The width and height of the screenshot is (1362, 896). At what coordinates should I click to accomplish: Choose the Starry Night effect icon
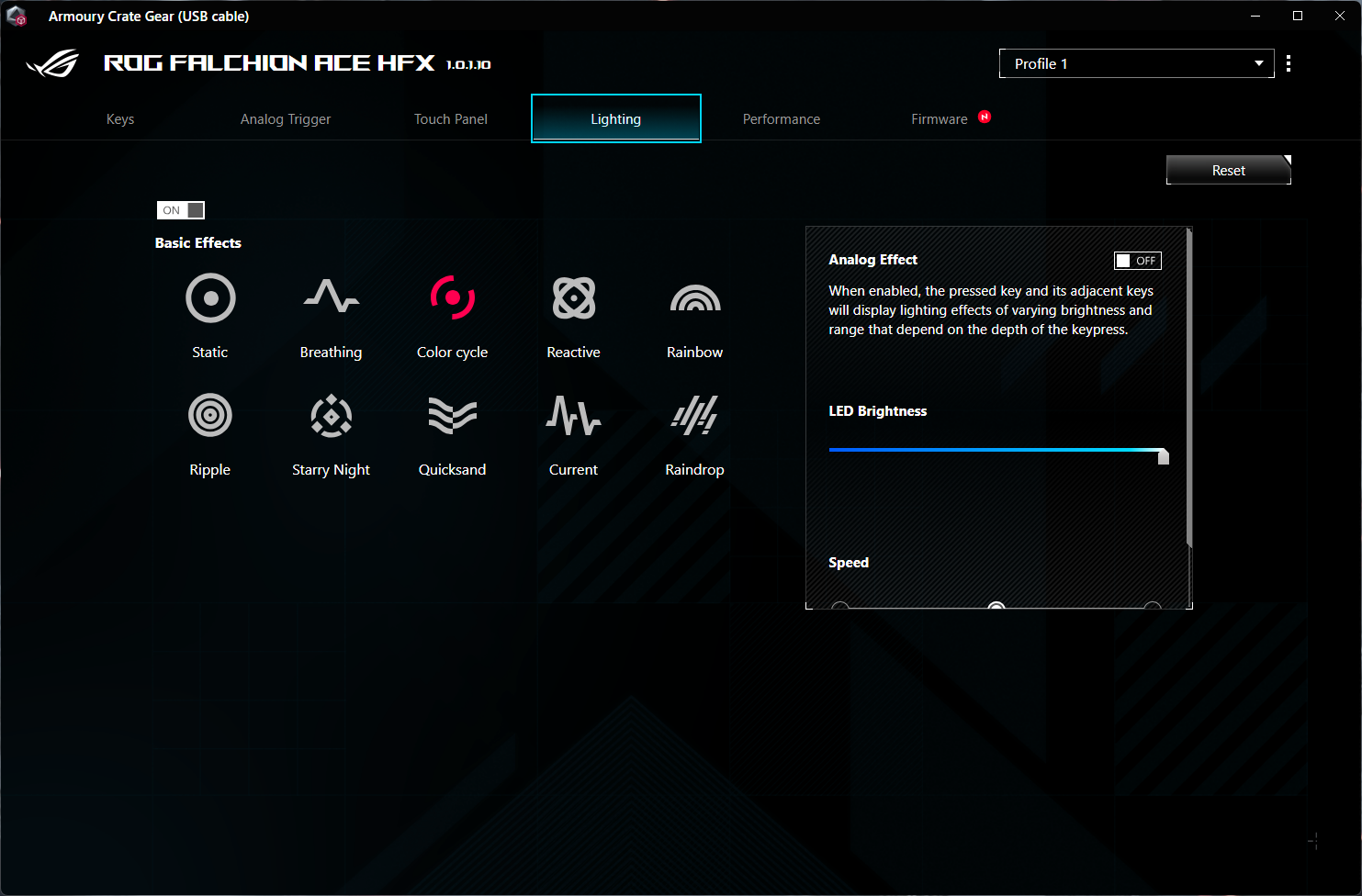pos(332,416)
